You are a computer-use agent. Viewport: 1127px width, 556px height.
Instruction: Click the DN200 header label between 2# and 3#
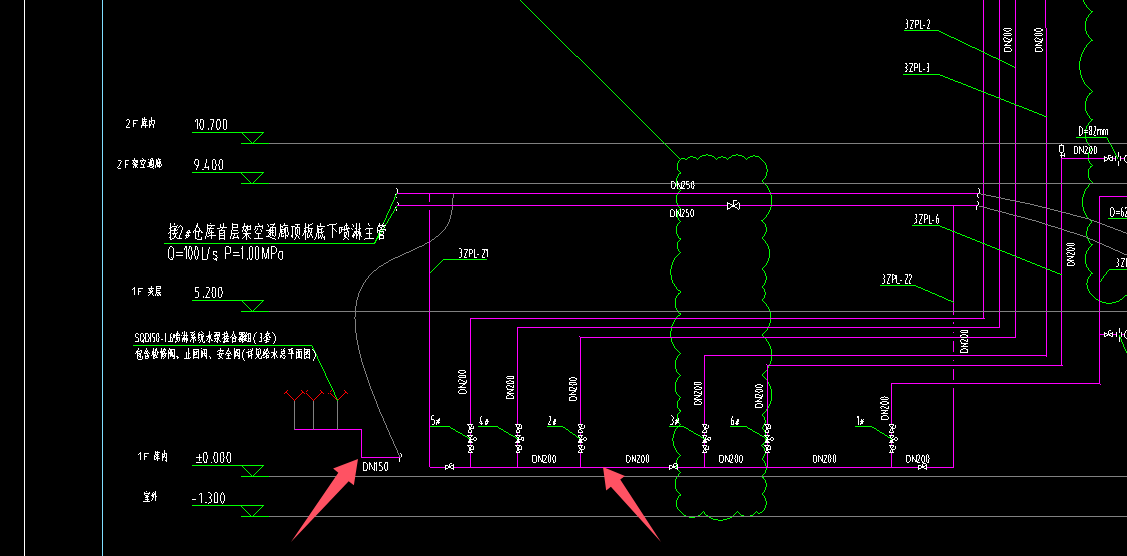tap(638, 459)
